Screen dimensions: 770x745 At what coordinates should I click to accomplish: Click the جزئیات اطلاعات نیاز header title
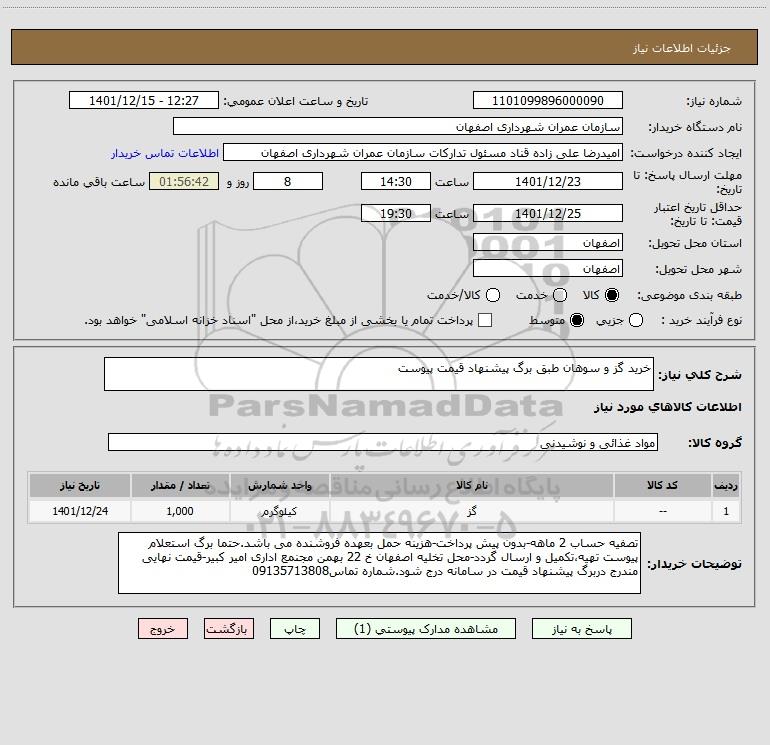682,48
